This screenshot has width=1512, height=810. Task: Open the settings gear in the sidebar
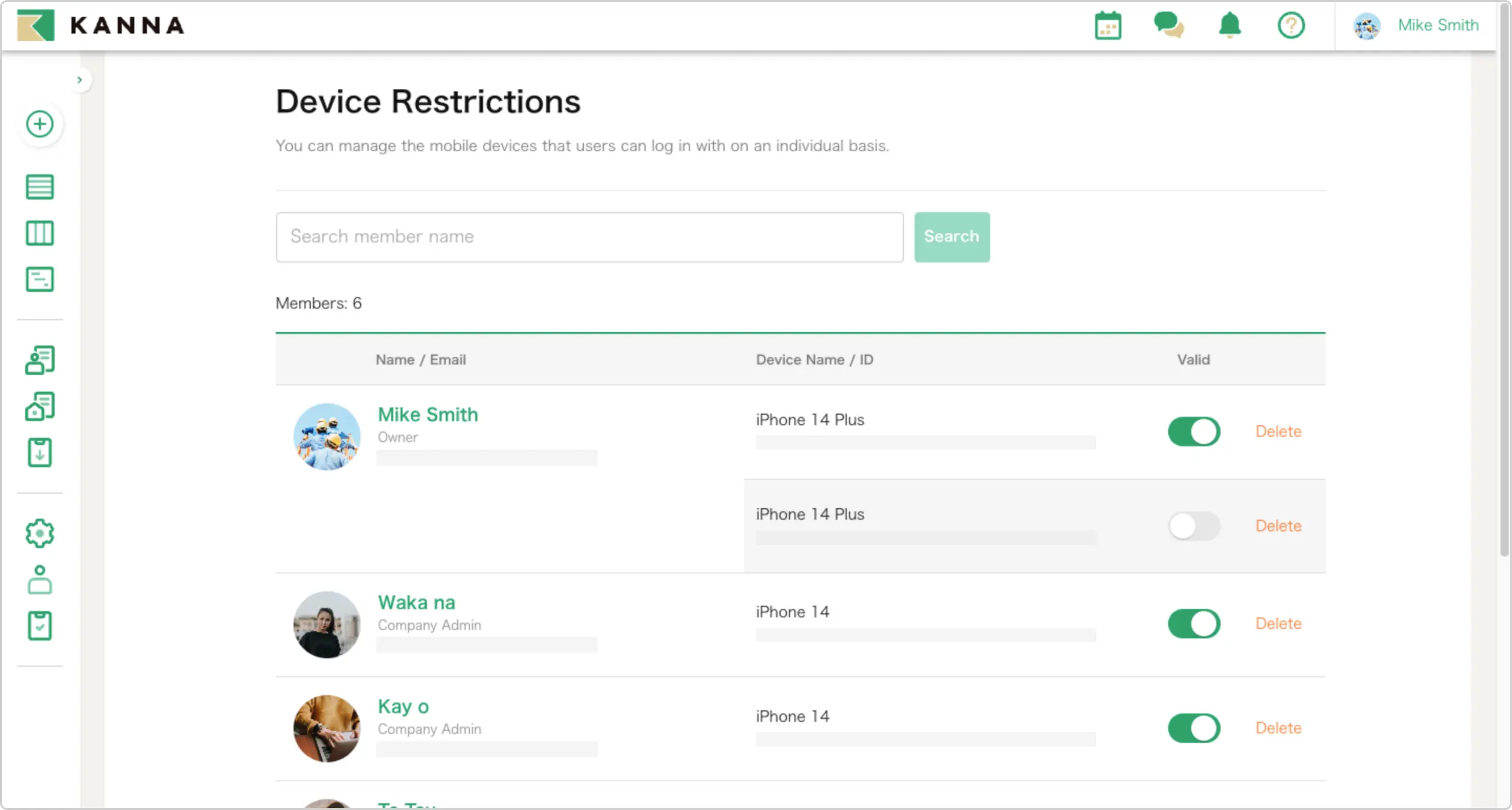40,533
